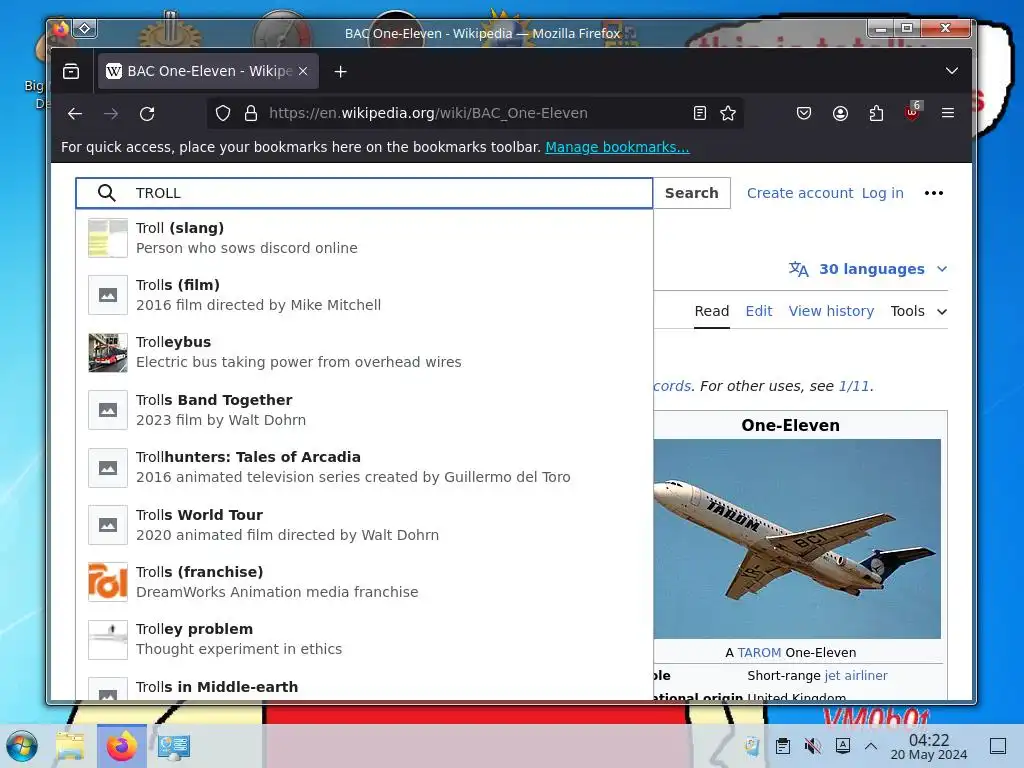Screen dimensions: 1024x768
Task: Select Trolley problem suggestion
Action: tap(364, 639)
